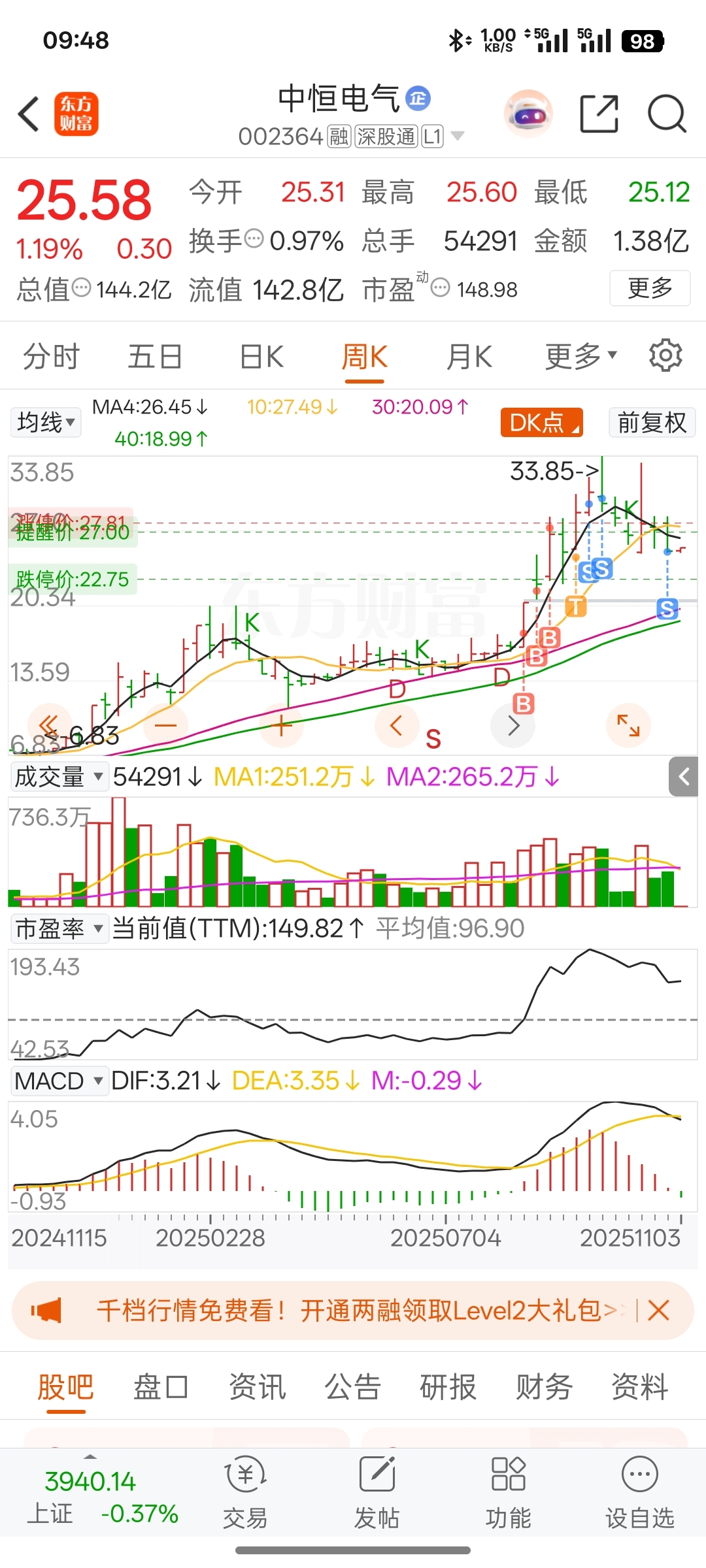Switch to the 五日 tab

click(155, 357)
